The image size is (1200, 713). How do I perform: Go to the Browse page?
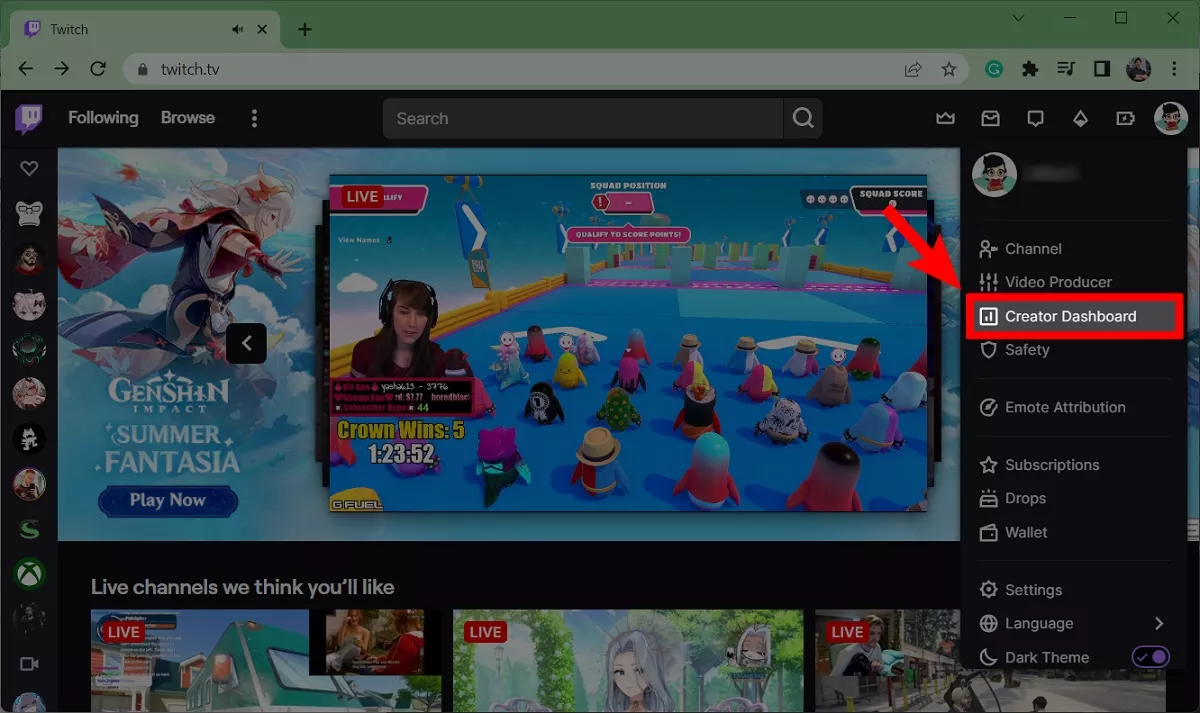[188, 118]
